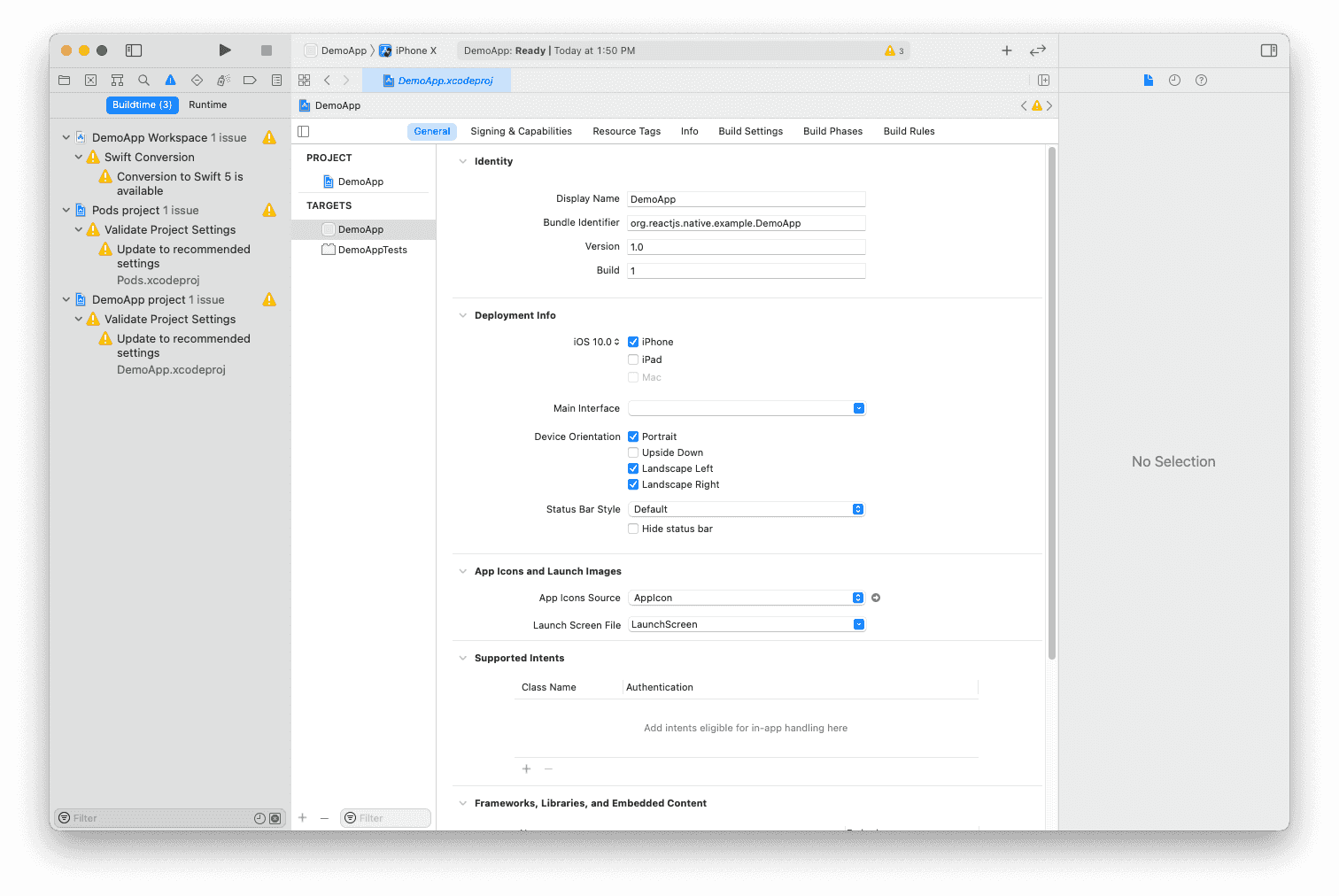This screenshot has width=1339, height=896.
Task: Toggle the inspector panel icon
Action: tap(1269, 50)
